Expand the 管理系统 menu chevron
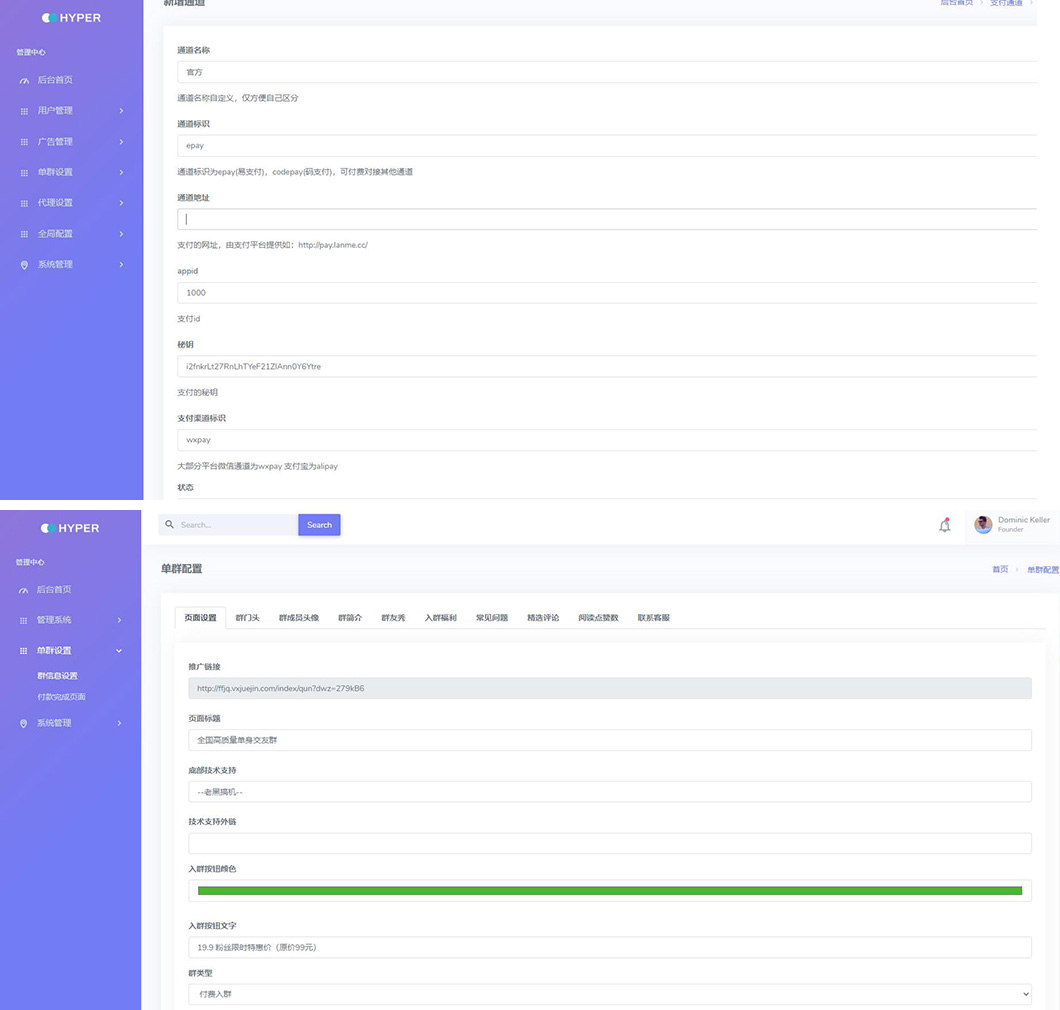The image size is (1060, 1010). 120,620
